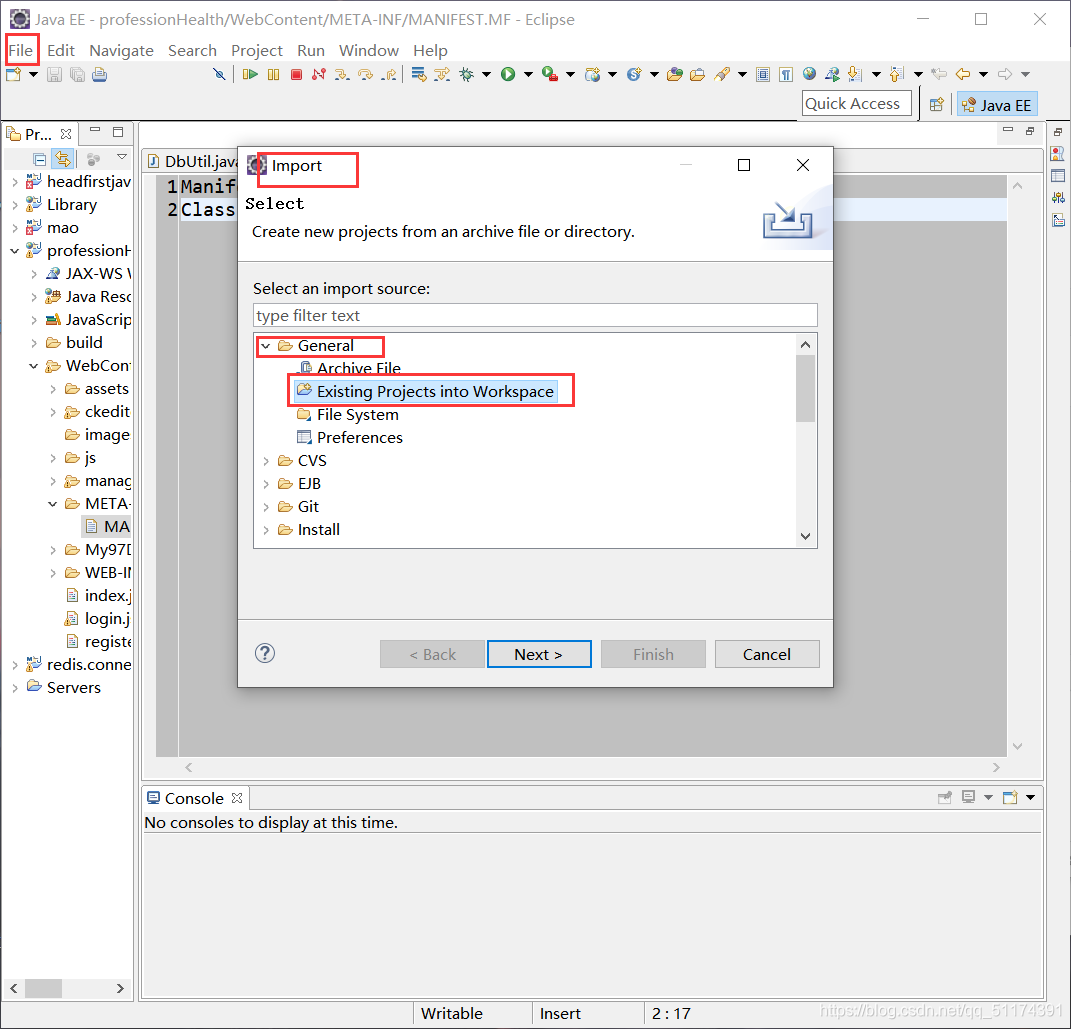Click the New wizard icon in toolbar
The width and height of the screenshot is (1071, 1029).
coord(13,74)
